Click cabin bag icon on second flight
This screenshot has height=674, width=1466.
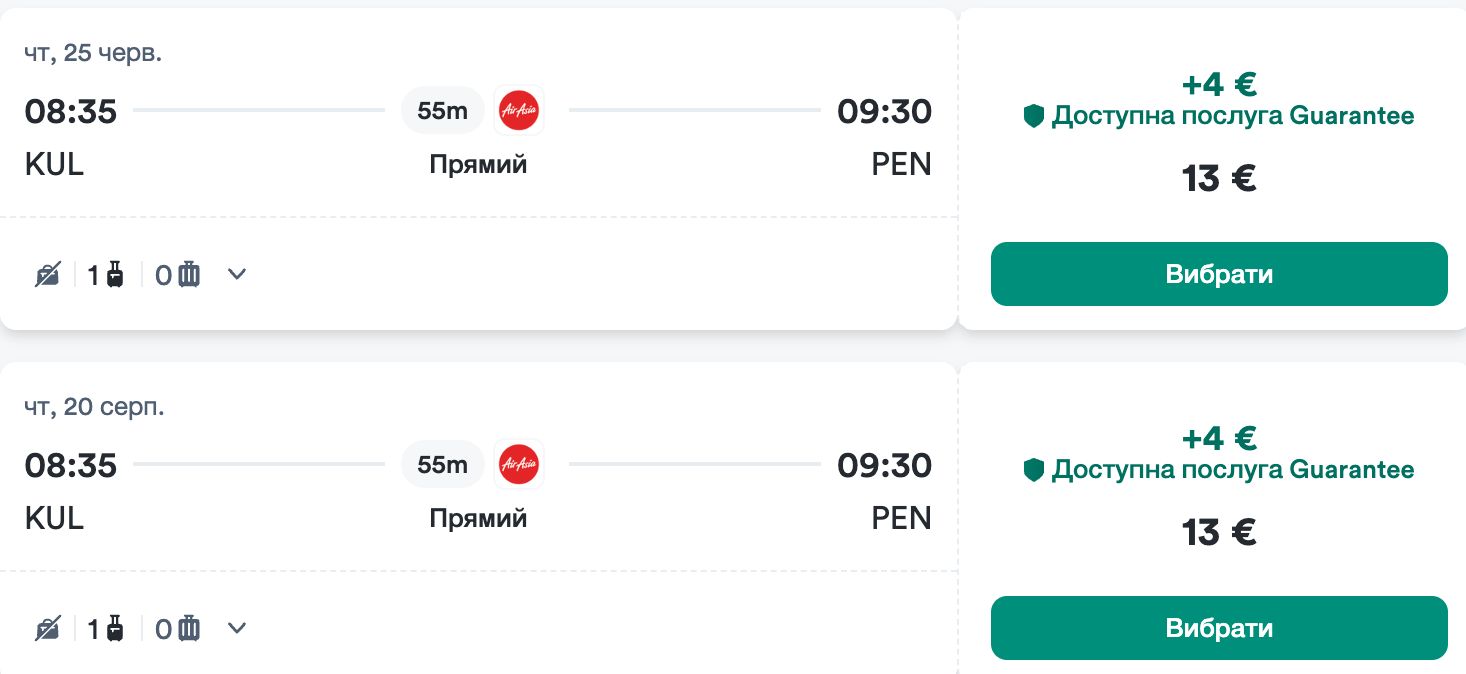pos(115,628)
